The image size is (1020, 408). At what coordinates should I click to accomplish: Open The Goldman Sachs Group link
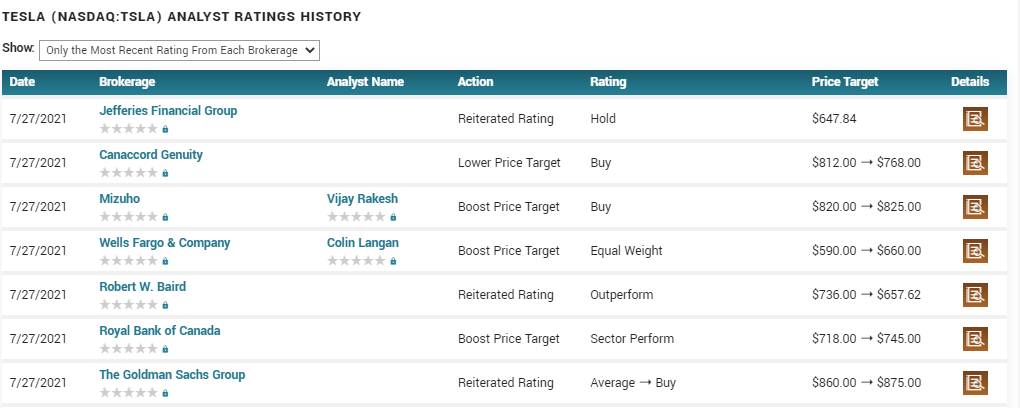(x=172, y=375)
